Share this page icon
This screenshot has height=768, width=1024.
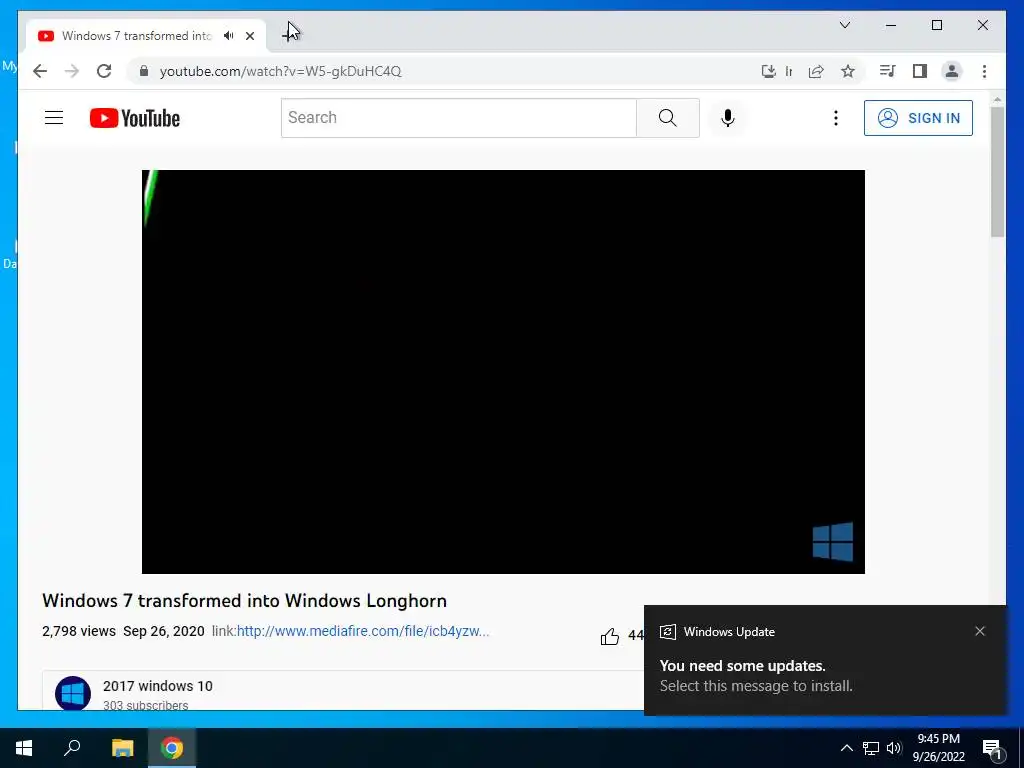click(x=816, y=71)
